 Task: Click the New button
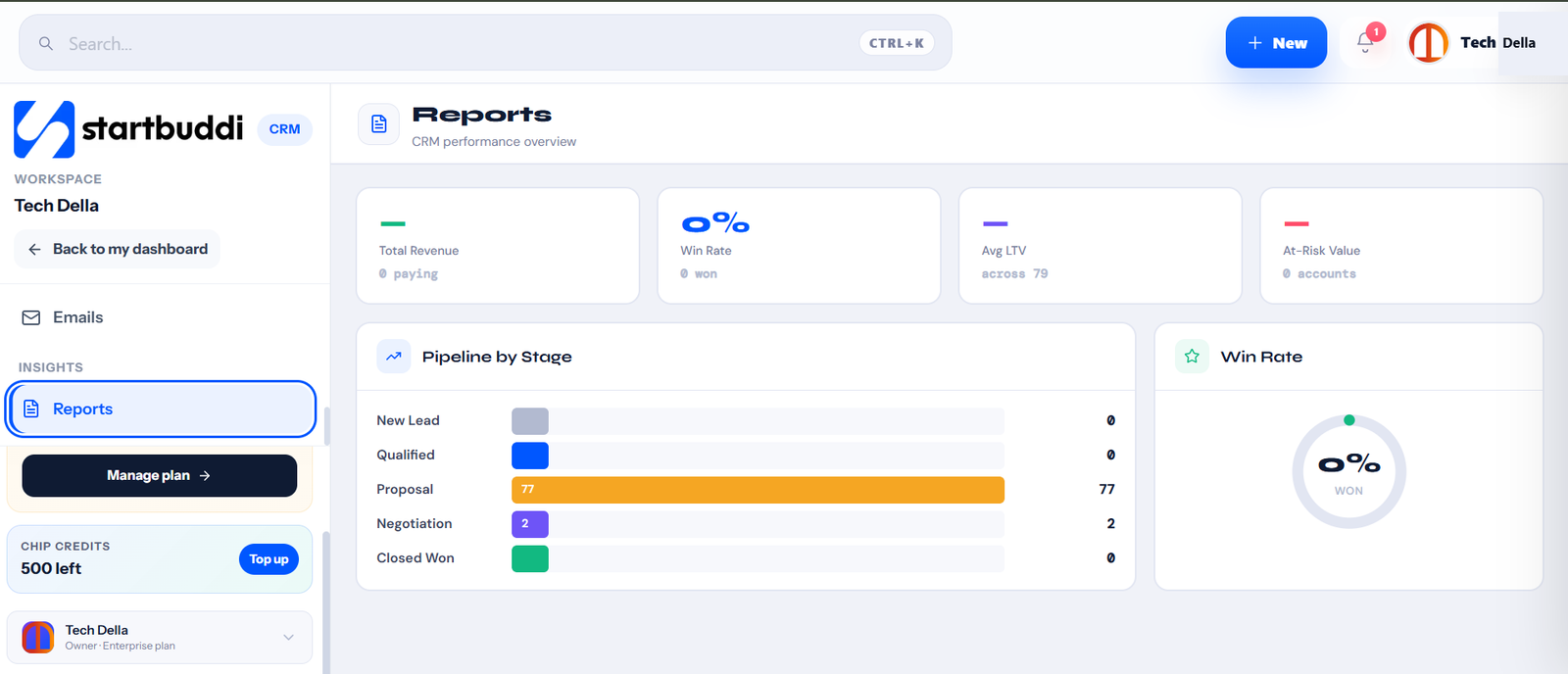(x=1276, y=43)
